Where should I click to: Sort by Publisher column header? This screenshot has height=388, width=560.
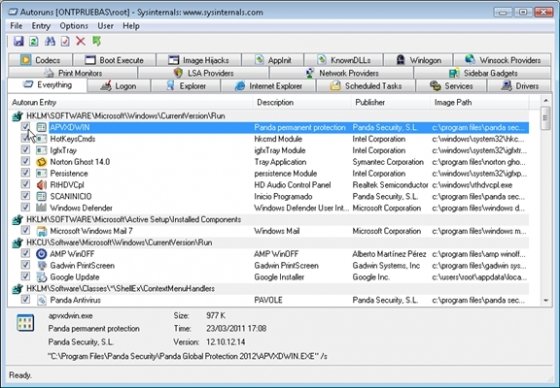point(391,103)
